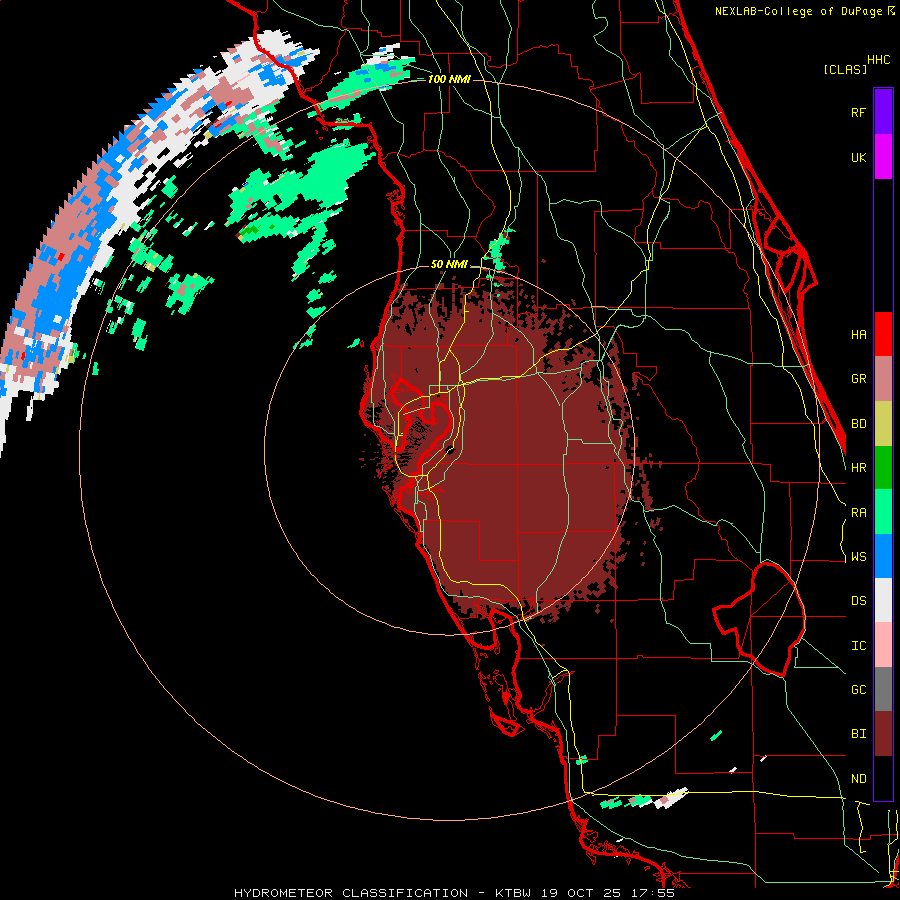The image size is (900, 900).
Task: Click the BI dark red legend swatch
Action: tap(883, 734)
